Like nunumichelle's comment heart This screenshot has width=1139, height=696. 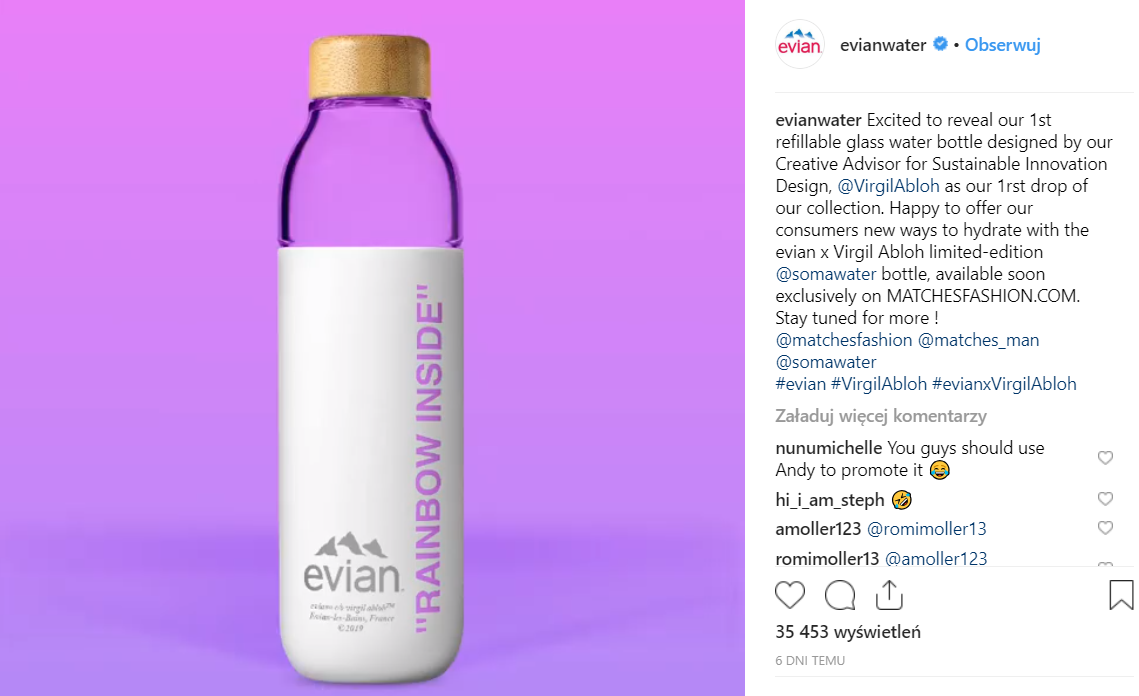1105,458
